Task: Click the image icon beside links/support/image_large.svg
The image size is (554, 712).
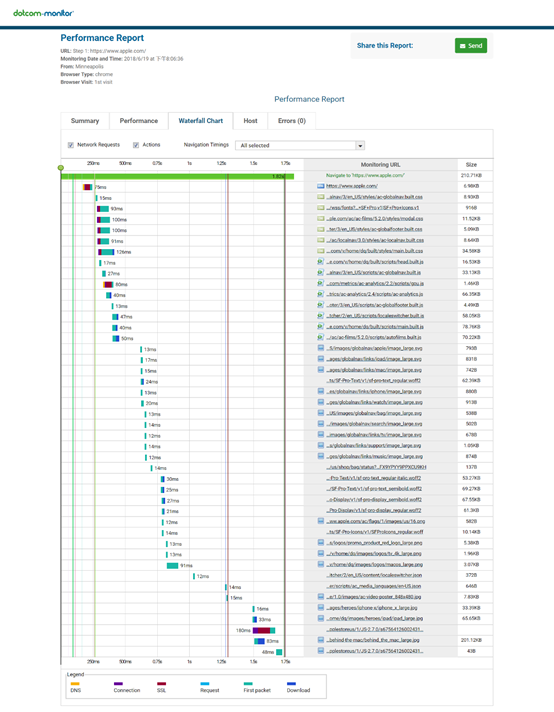Action: coord(321,445)
